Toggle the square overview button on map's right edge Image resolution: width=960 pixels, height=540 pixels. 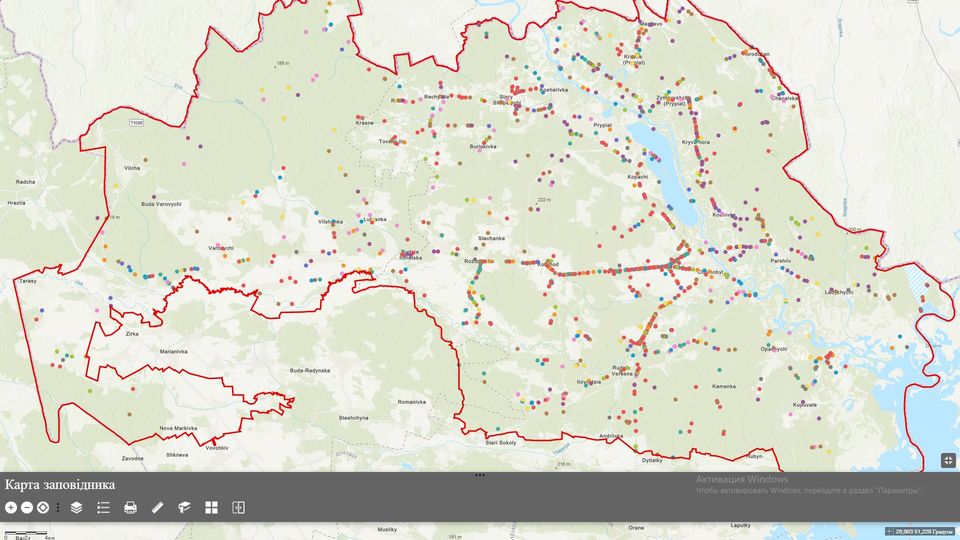[948, 460]
